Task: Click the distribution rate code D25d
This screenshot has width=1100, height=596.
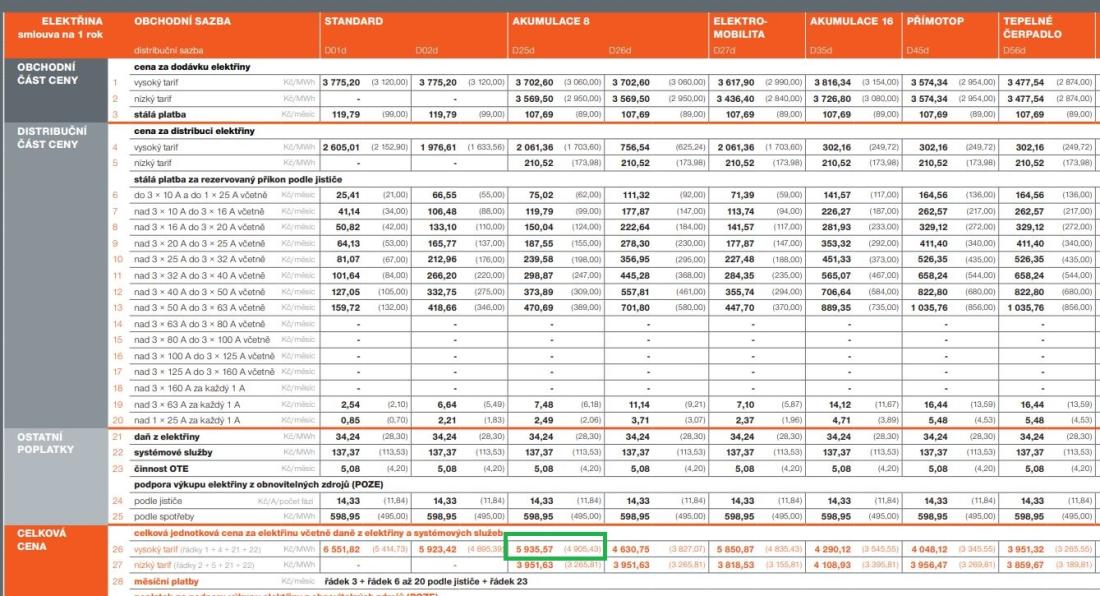Action: [523, 50]
